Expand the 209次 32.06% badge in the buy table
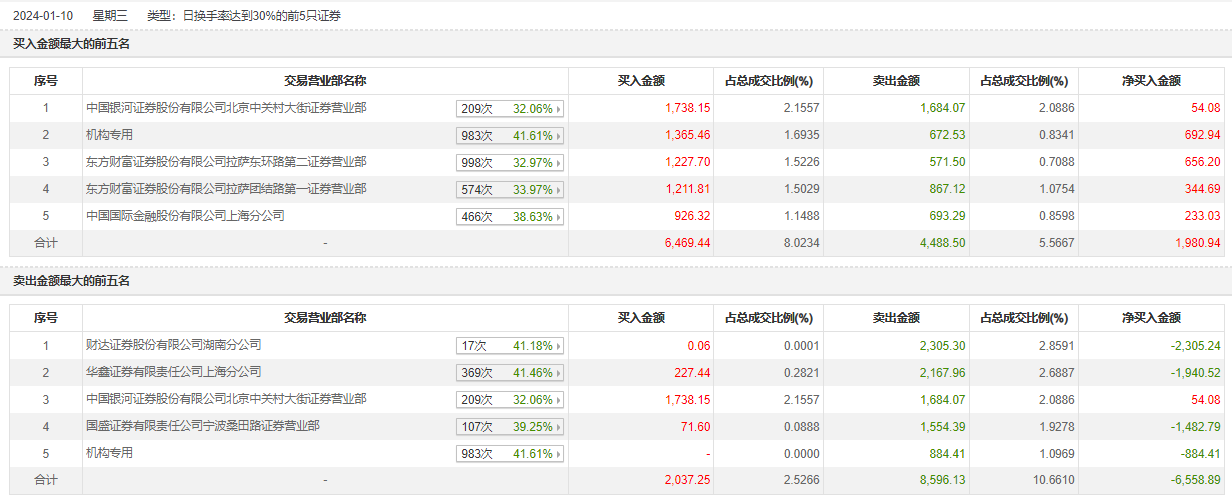1232x498 pixels. [510, 109]
